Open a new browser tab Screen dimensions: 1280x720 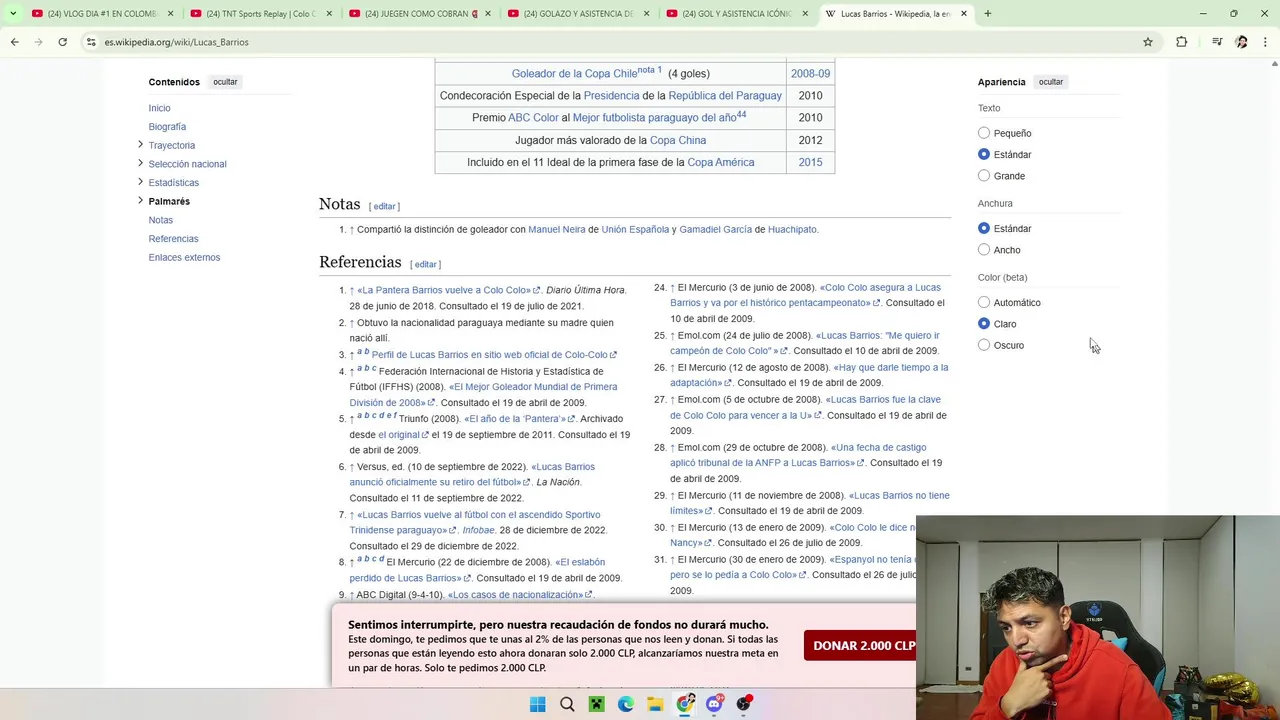click(988, 14)
